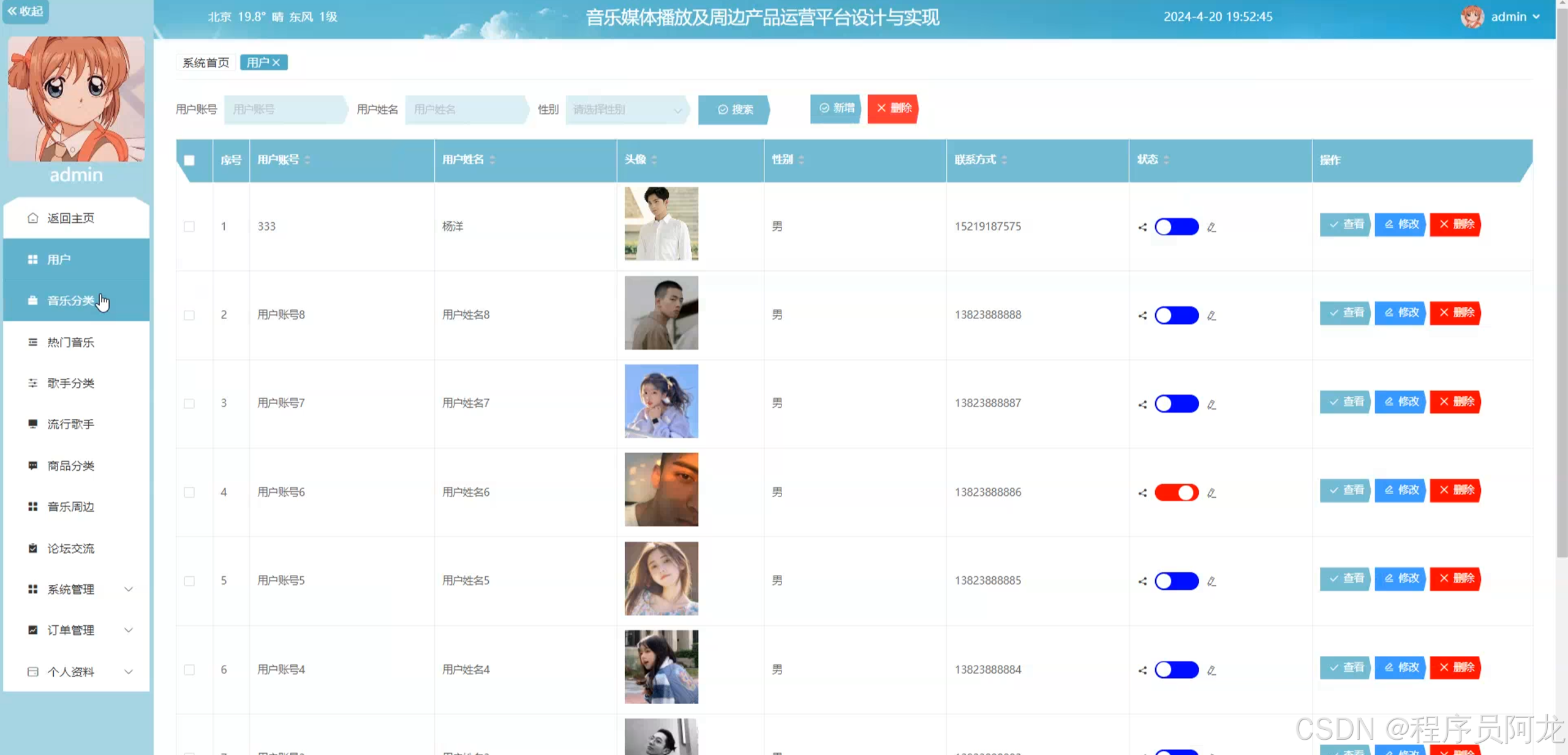The height and width of the screenshot is (755, 1568).
Task: Switch to the 系统首页 tab
Action: point(206,62)
